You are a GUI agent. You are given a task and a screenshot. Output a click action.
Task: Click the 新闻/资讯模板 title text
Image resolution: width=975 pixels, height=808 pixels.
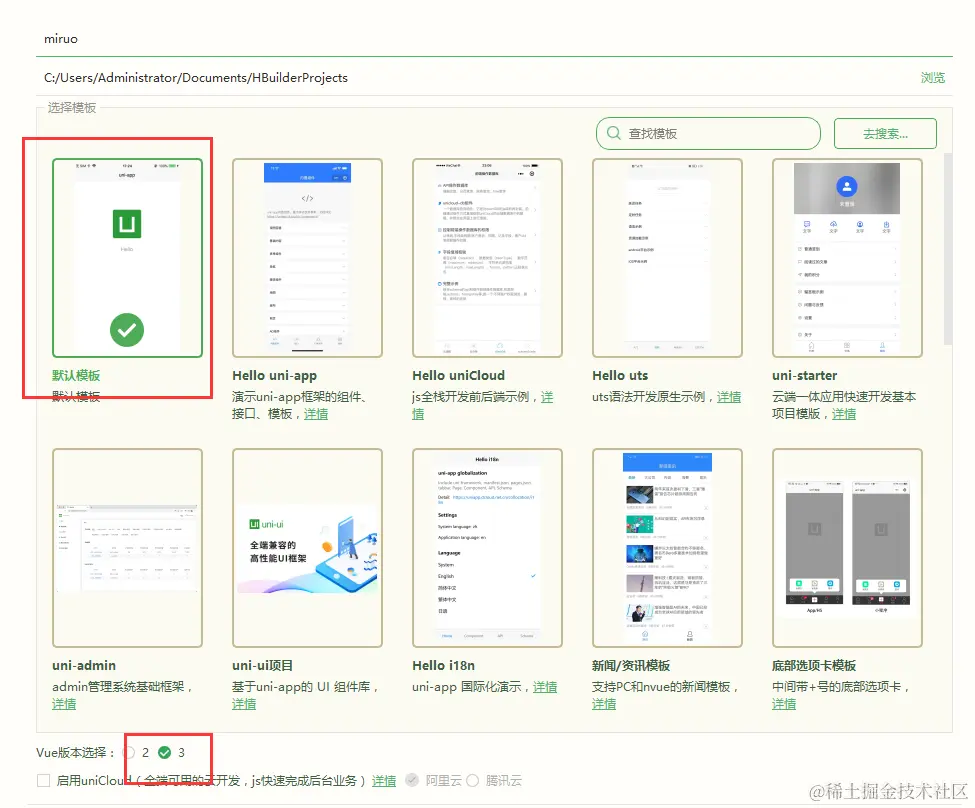click(x=631, y=665)
